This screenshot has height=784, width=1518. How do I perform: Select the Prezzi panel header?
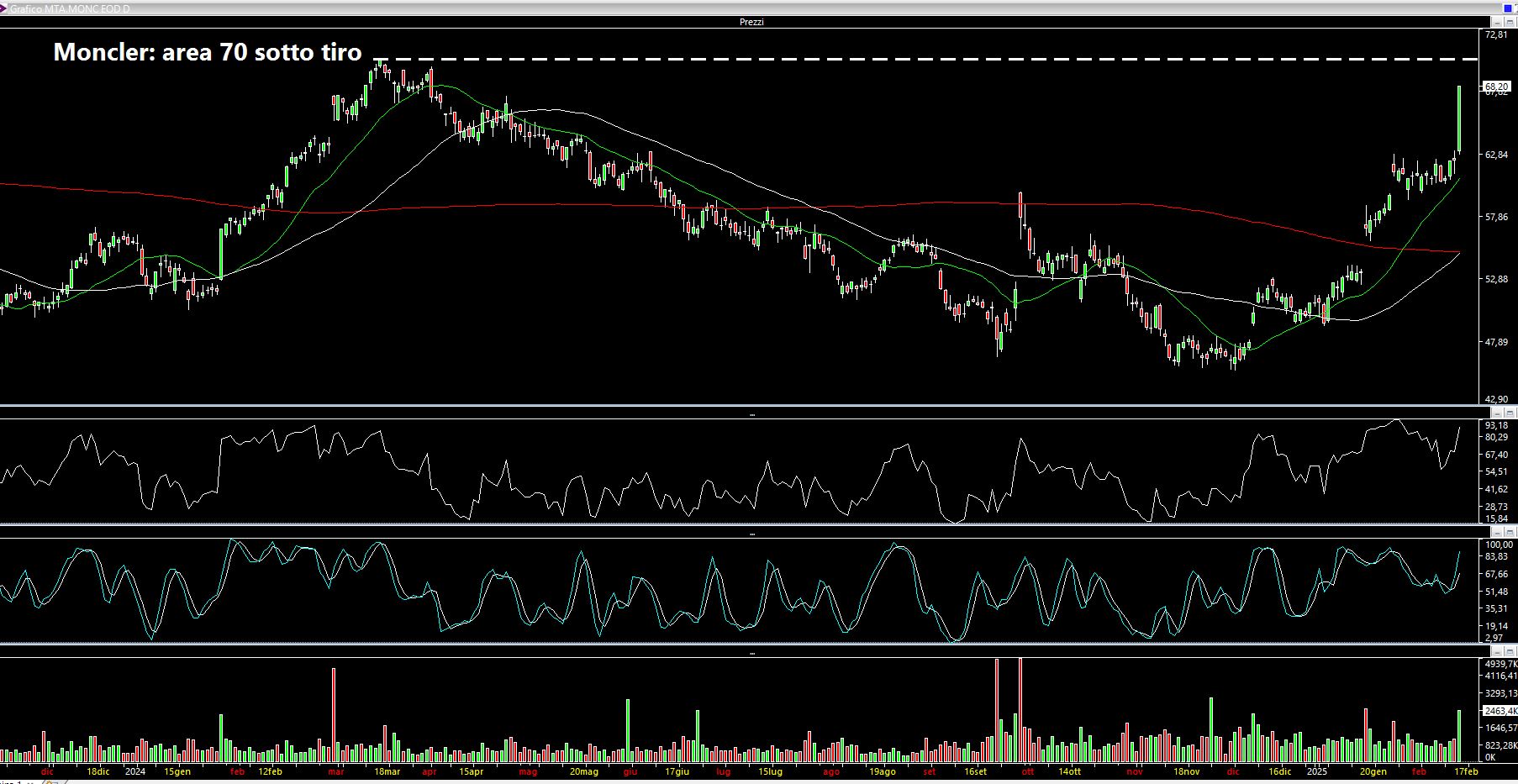click(751, 22)
